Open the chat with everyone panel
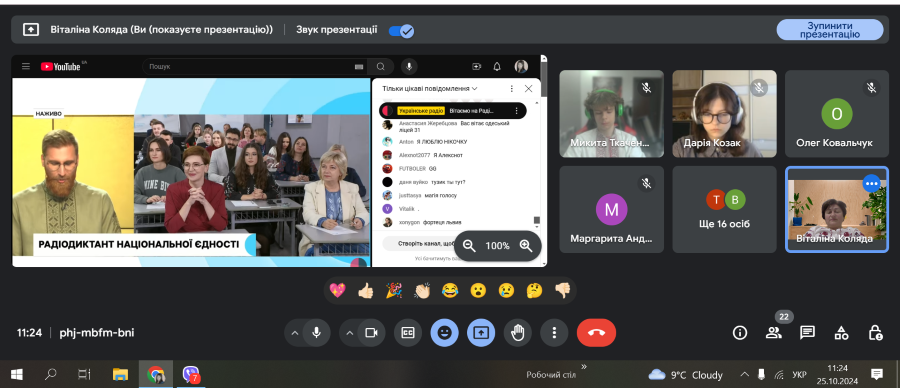The image size is (900, 388). pos(808,332)
